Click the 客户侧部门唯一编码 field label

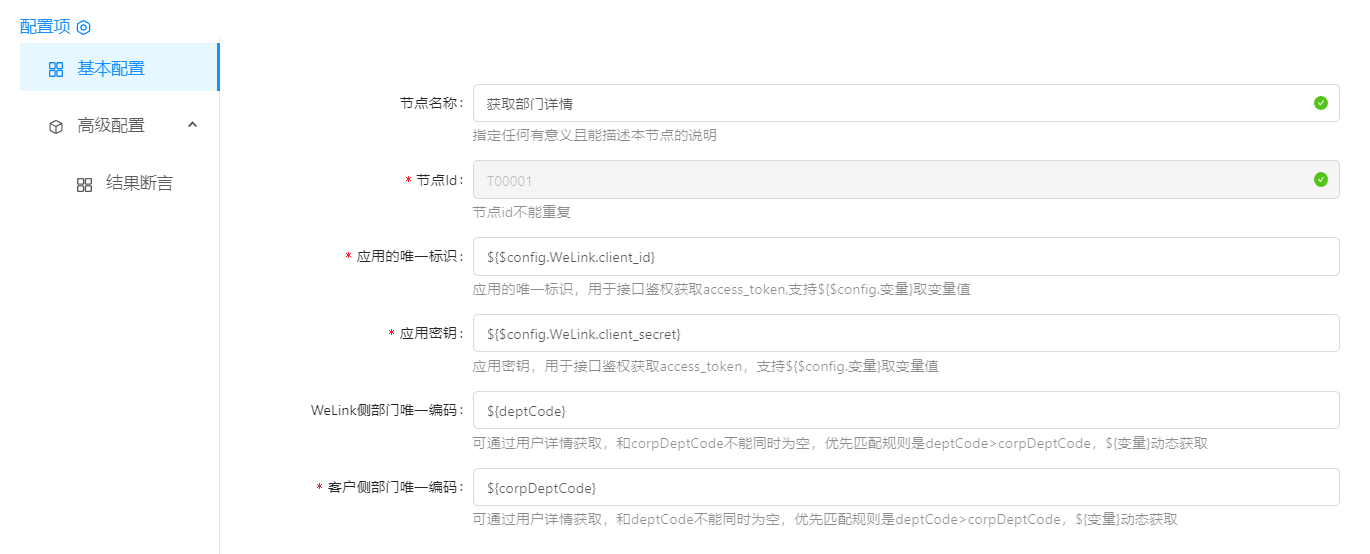pyautogui.click(x=395, y=488)
